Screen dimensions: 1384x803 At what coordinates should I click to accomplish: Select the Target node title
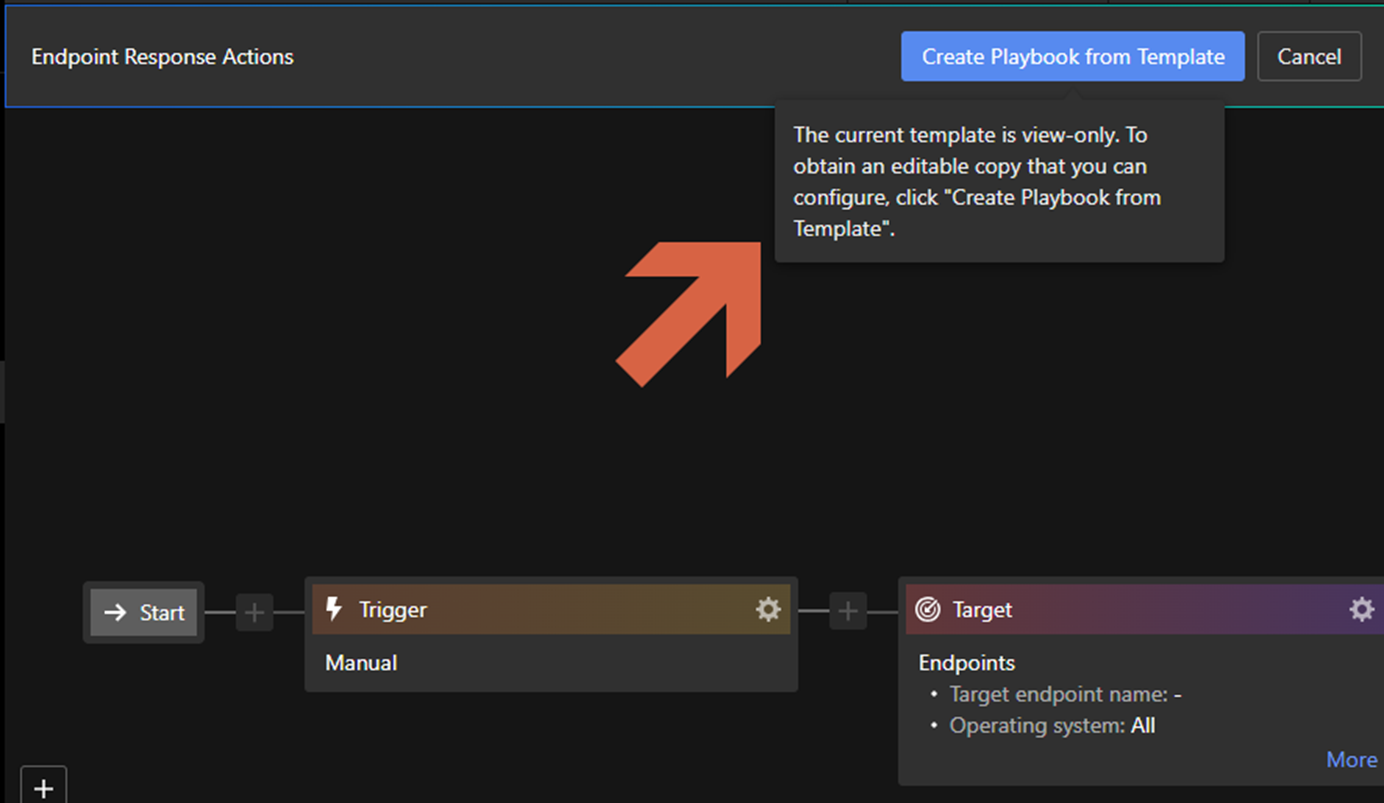(982, 610)
